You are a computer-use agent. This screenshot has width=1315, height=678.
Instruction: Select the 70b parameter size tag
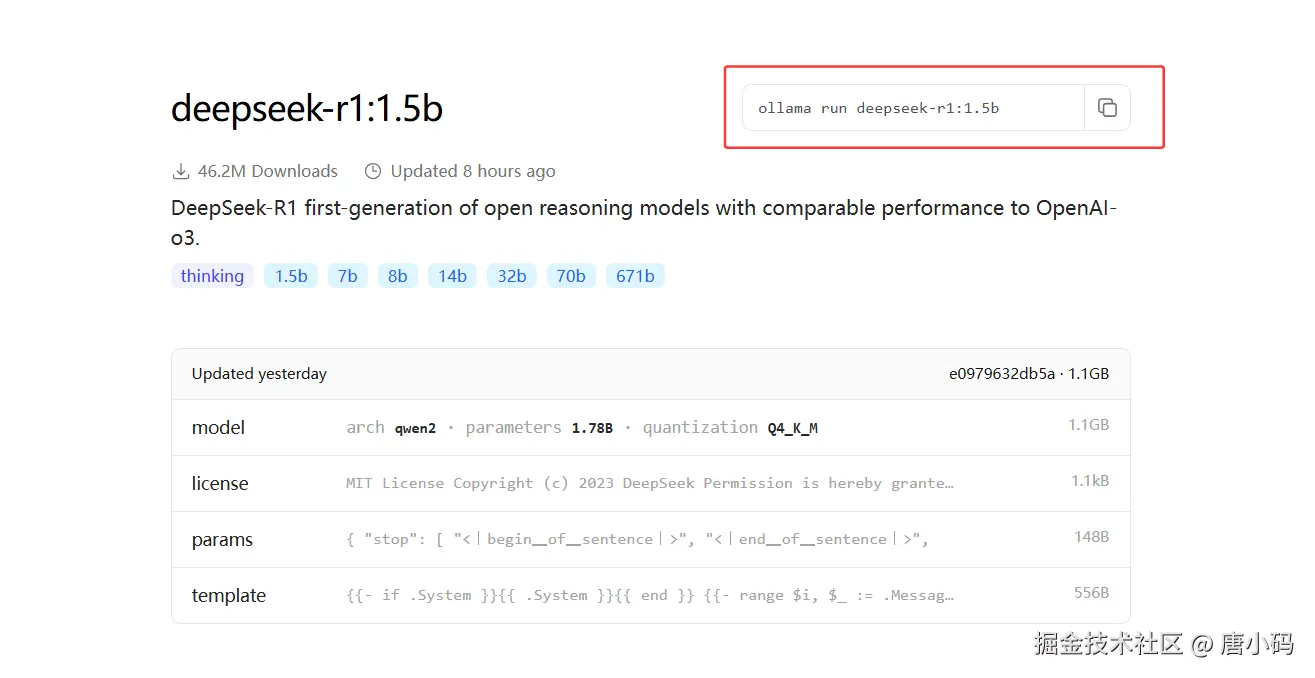[571, 275]
